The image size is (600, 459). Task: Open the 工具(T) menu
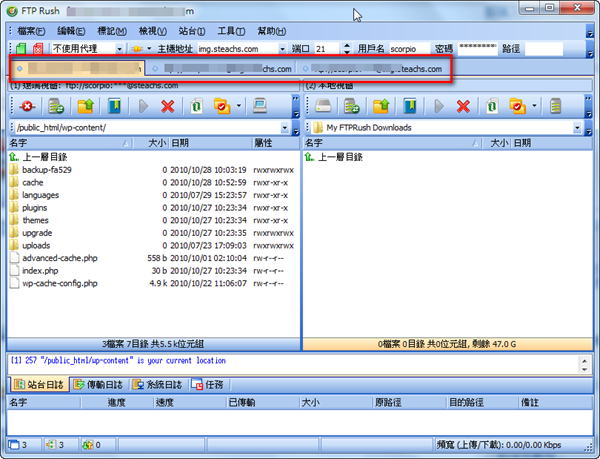point(232,31)
